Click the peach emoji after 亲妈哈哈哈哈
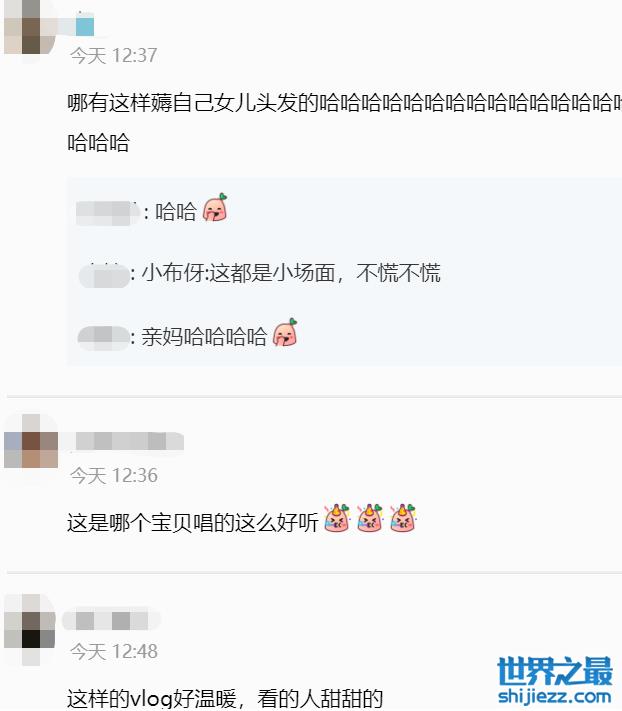The height and width of the screenshot is (711, 622). (285, 332)
